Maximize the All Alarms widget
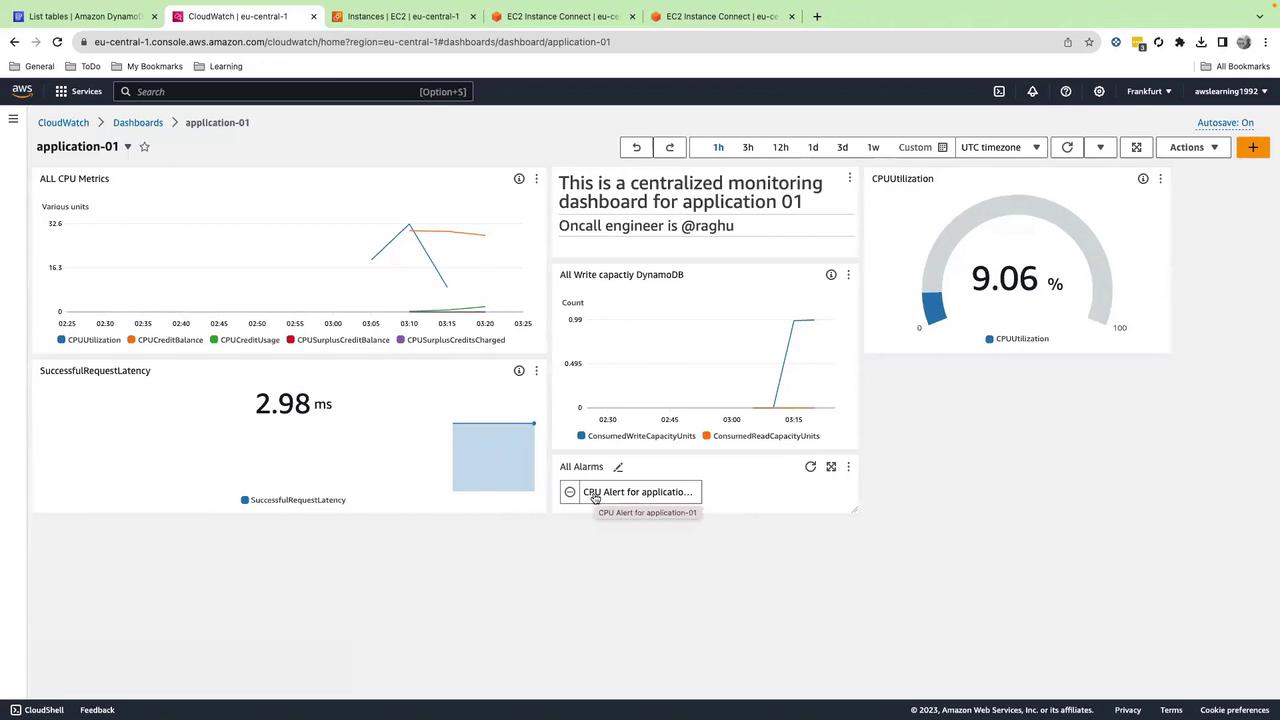Viewport: 1280px width, 720px height. [831, 466]
